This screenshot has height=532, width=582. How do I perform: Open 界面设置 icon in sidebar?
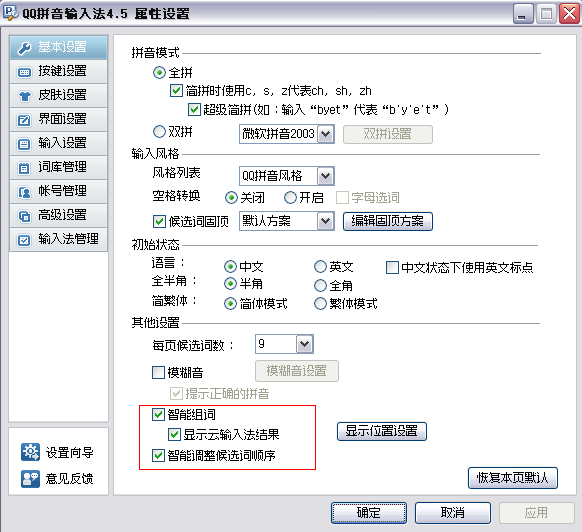tap(24, 120)
